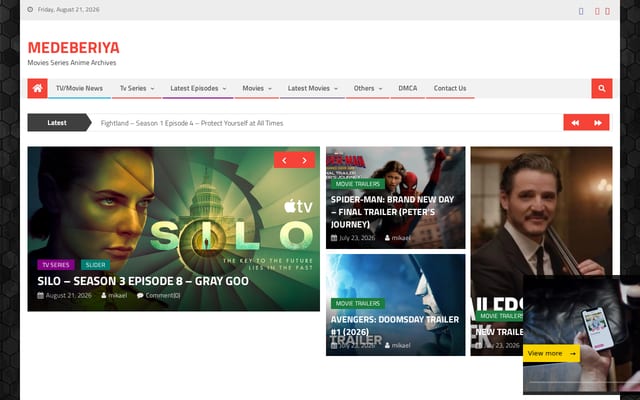
Task: Expand the Latest Episodes menu
Action: tap(198, 88)
